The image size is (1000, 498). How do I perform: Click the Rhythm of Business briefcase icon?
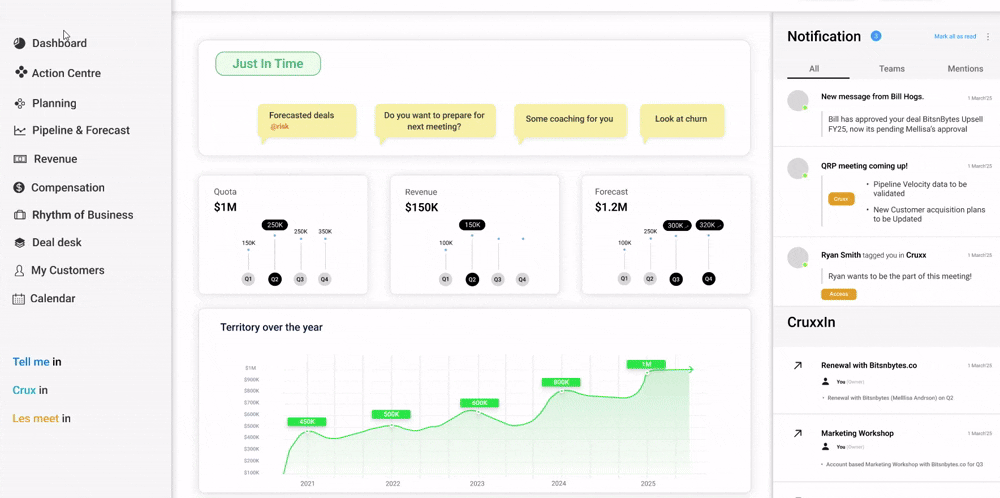pyautogui.click(x=20, y=215)
